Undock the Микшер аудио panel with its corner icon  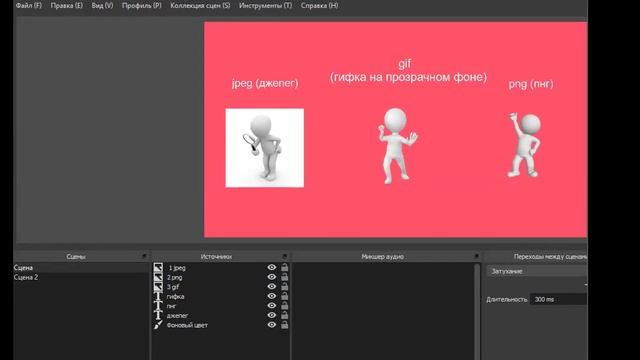476,256
